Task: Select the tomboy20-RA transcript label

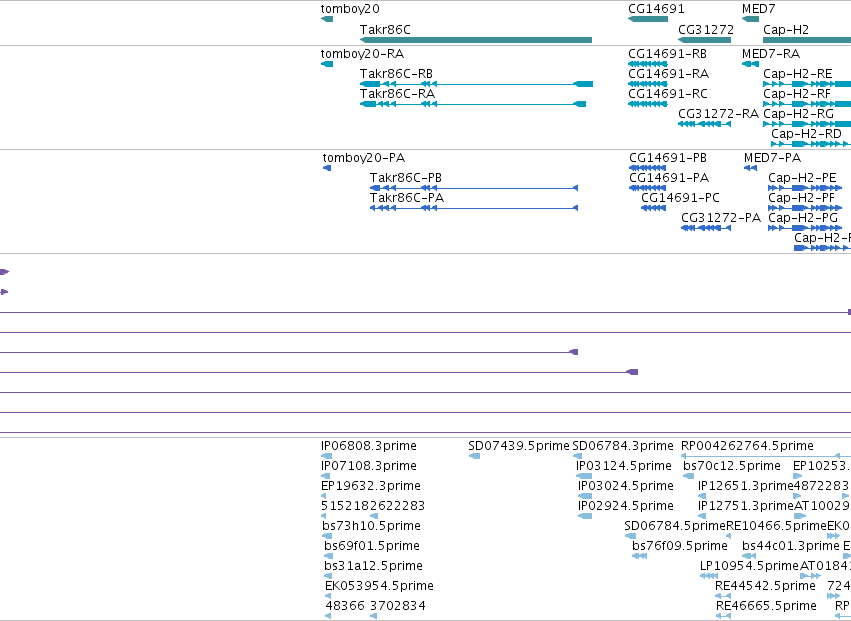Action: (x=362, y=54)
